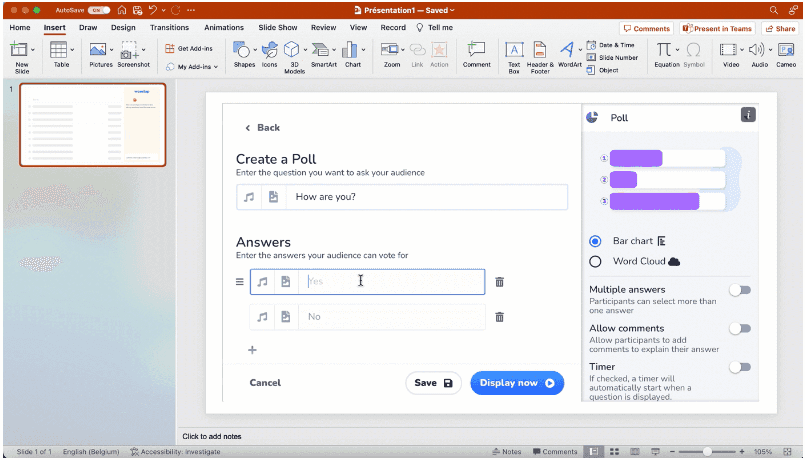Open the Animations tab
Screen dimensions: 805x460
pyautogui.click(x=224, y=28)
